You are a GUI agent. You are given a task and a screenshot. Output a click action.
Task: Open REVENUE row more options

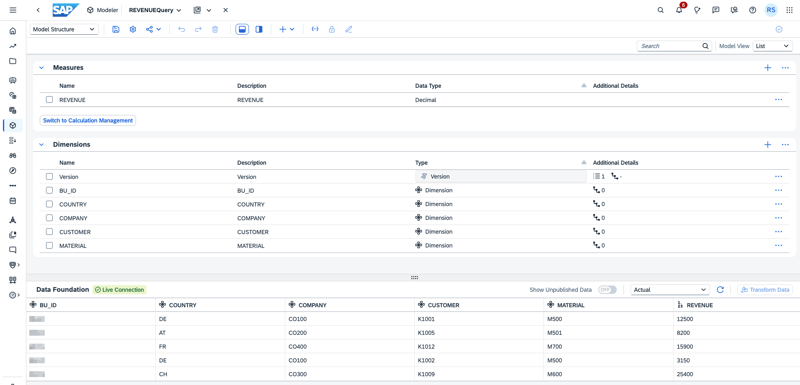pos(779,100)
